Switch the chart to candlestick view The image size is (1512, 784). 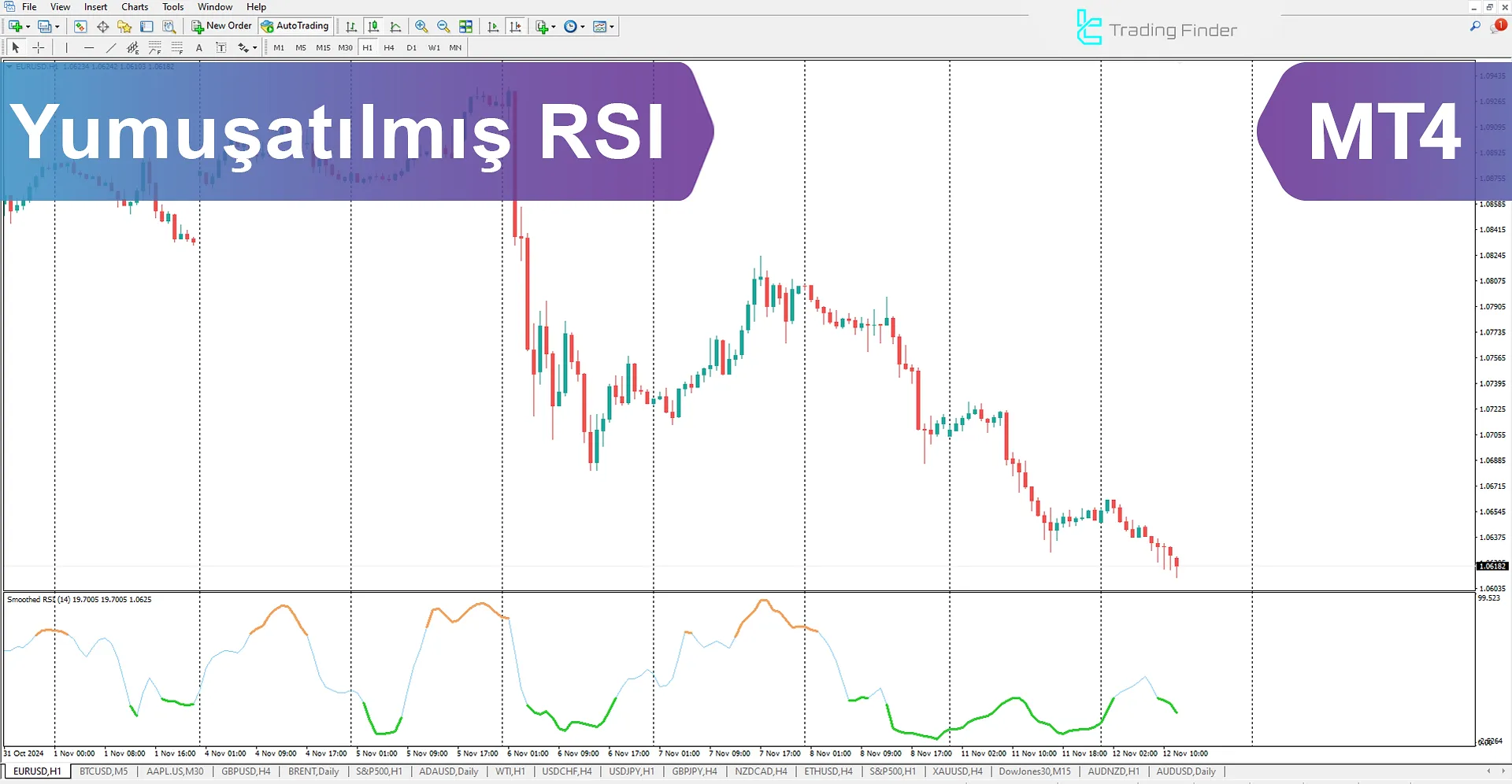[373, 26]
